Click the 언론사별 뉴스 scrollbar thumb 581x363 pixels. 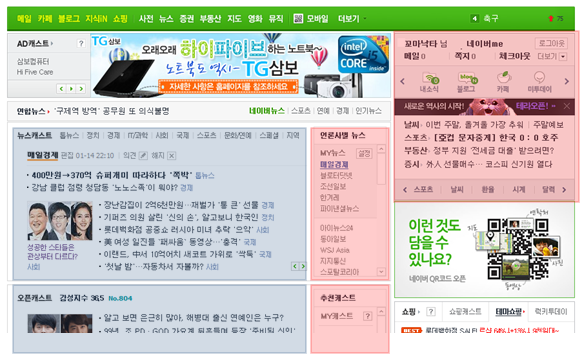coord(381,169)
